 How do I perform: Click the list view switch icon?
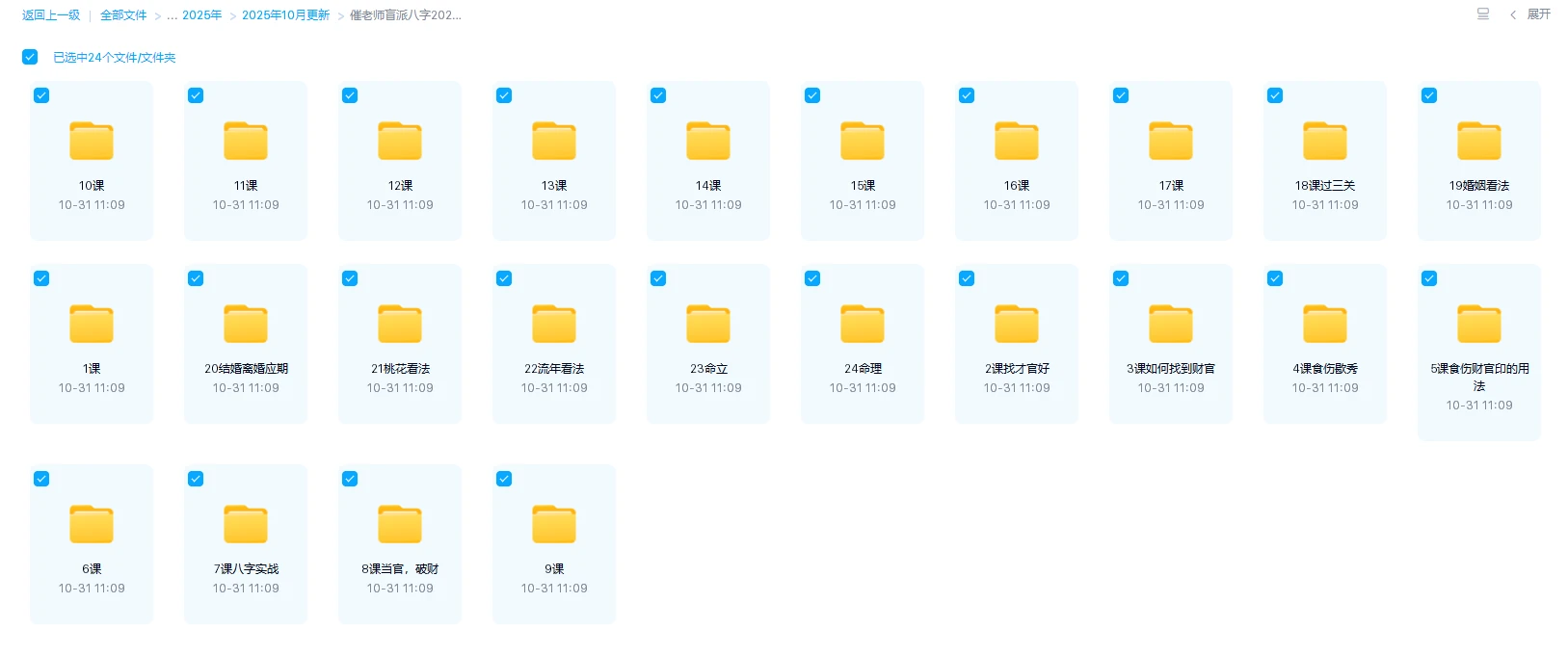pos(1483,14)
